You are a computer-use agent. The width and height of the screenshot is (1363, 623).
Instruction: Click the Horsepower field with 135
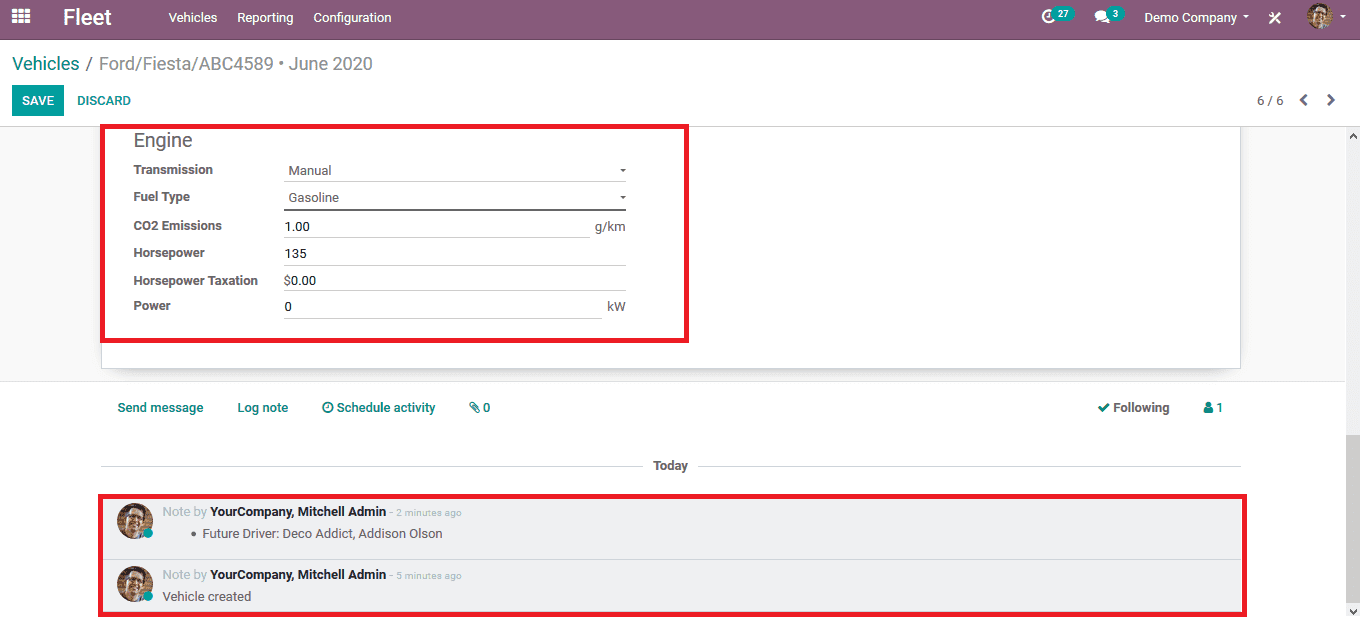[455, 253]
